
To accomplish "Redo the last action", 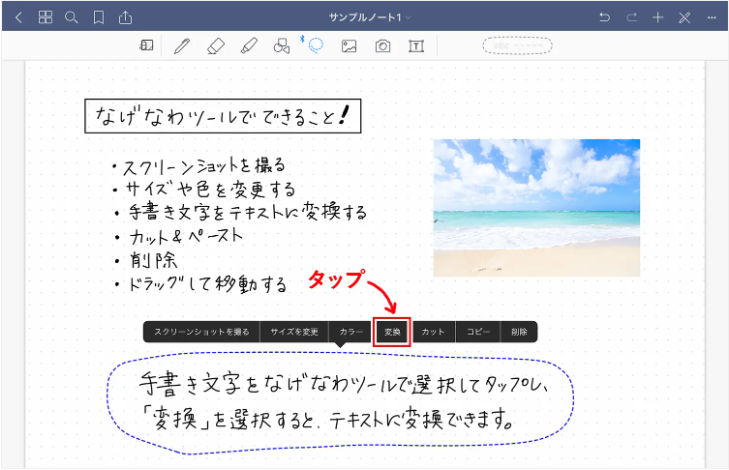I will pos(631,18).
